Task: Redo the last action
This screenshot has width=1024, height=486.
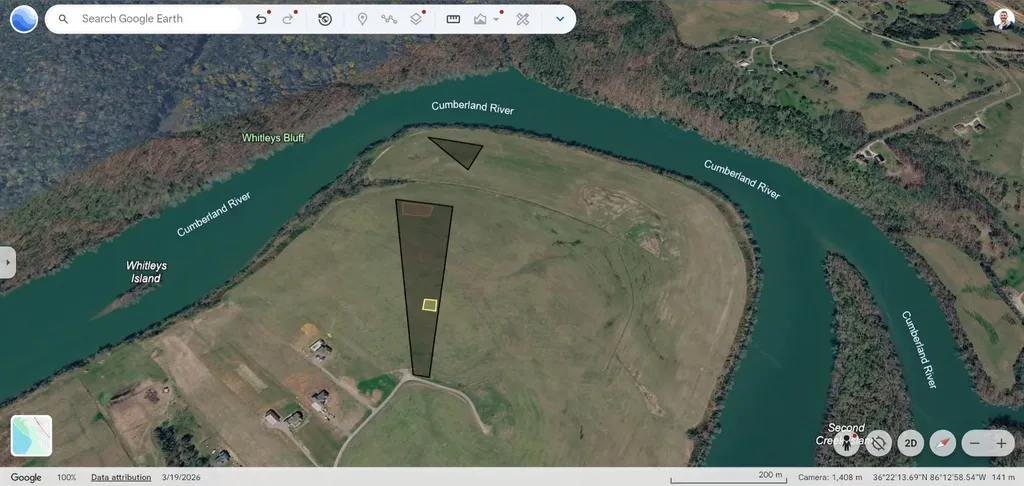Action: point(287,19)
